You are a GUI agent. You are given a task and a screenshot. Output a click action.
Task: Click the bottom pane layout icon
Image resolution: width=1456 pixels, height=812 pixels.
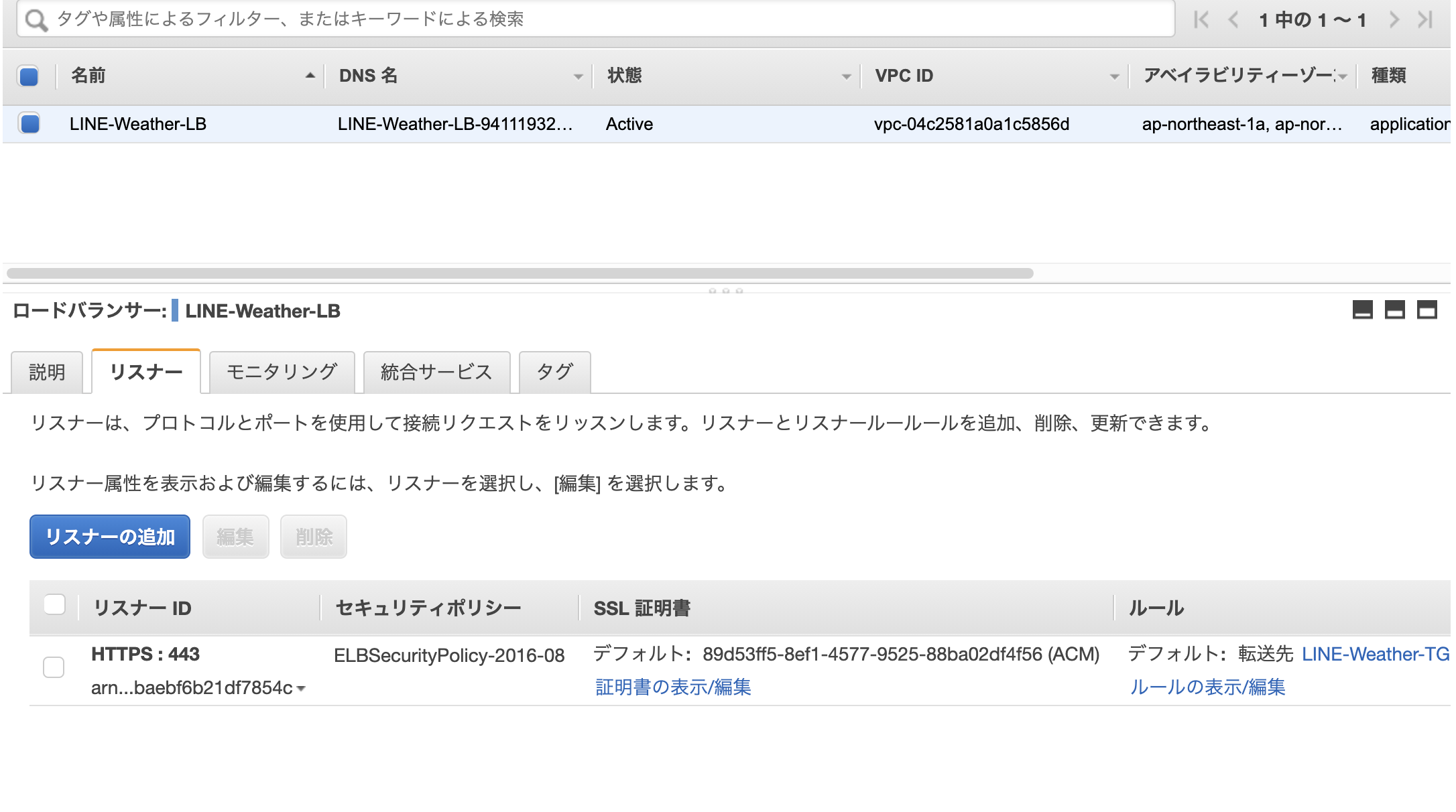(1363, 311)
